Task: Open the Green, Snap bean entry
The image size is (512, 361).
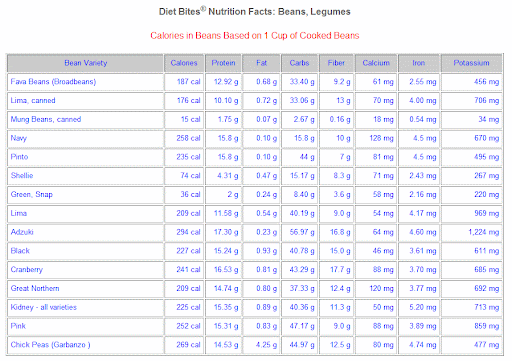Action: (32, 194)
